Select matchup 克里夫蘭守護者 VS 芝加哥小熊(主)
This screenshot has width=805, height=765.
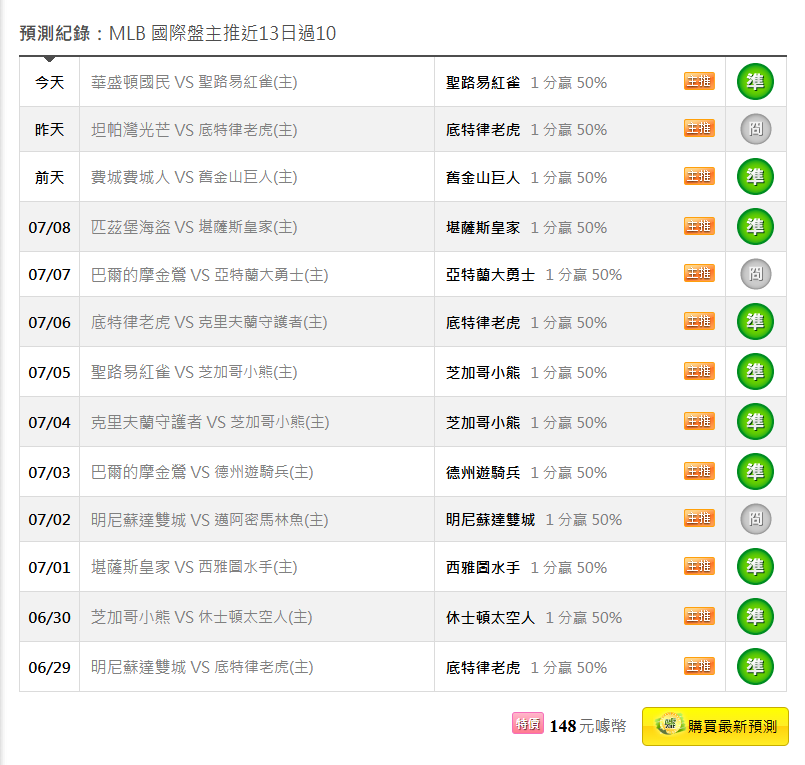pos(210,422)
